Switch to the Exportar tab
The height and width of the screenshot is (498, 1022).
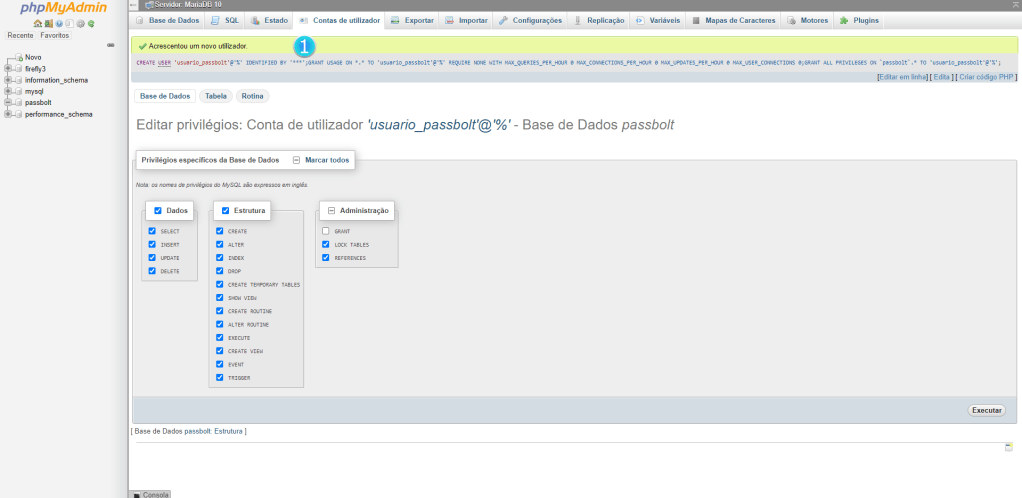(412, 20)
